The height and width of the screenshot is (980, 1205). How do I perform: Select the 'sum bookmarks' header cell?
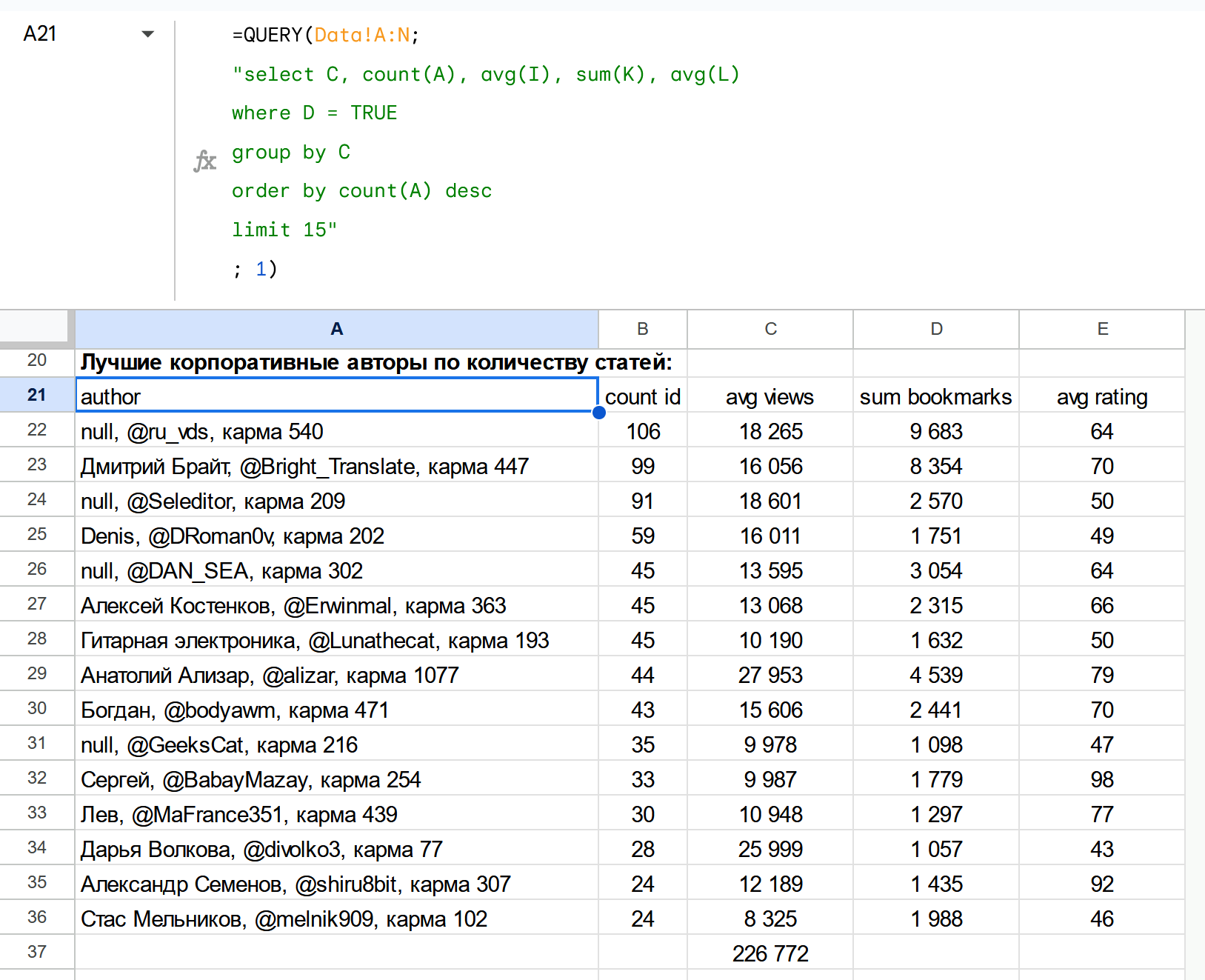tap(936, 397)
